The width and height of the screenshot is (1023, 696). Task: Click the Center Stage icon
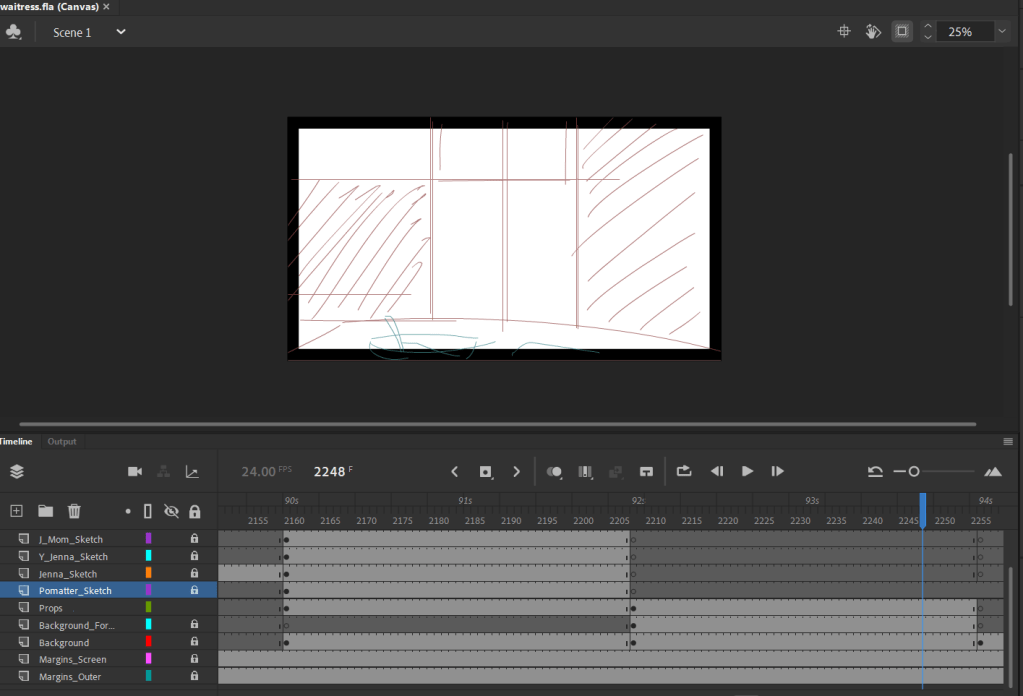(x=844, y=31)
